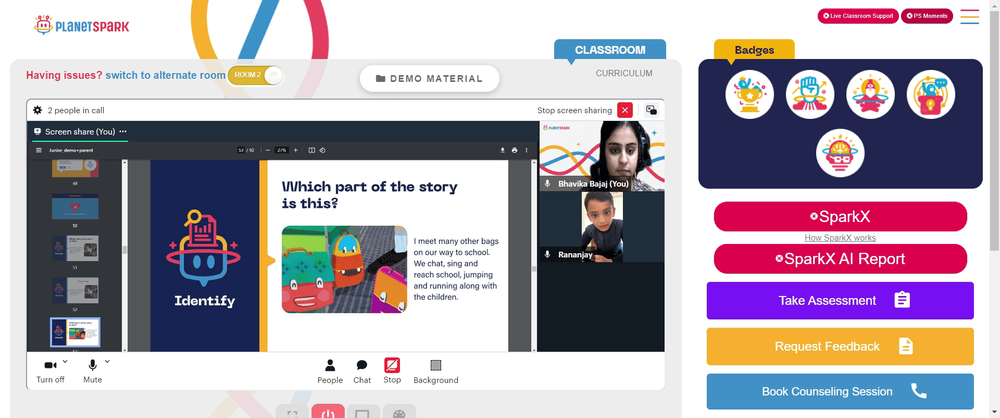
Task: Click the PlanetSpark logo
Action: coord(82,26)
